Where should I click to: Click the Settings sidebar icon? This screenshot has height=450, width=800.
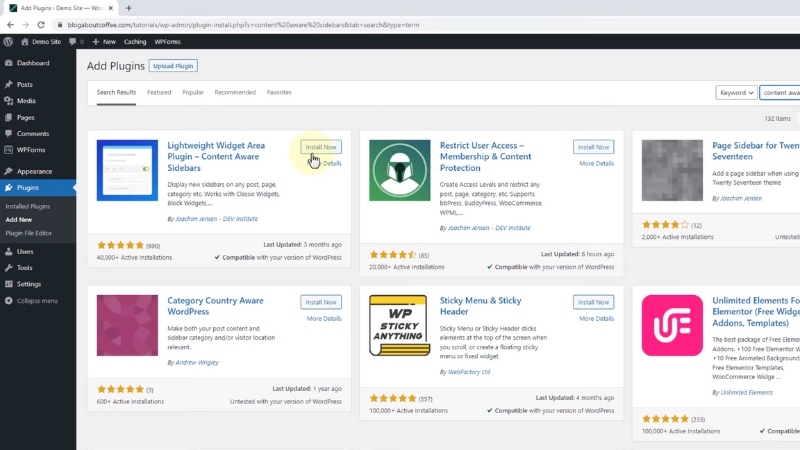point(9,284)
